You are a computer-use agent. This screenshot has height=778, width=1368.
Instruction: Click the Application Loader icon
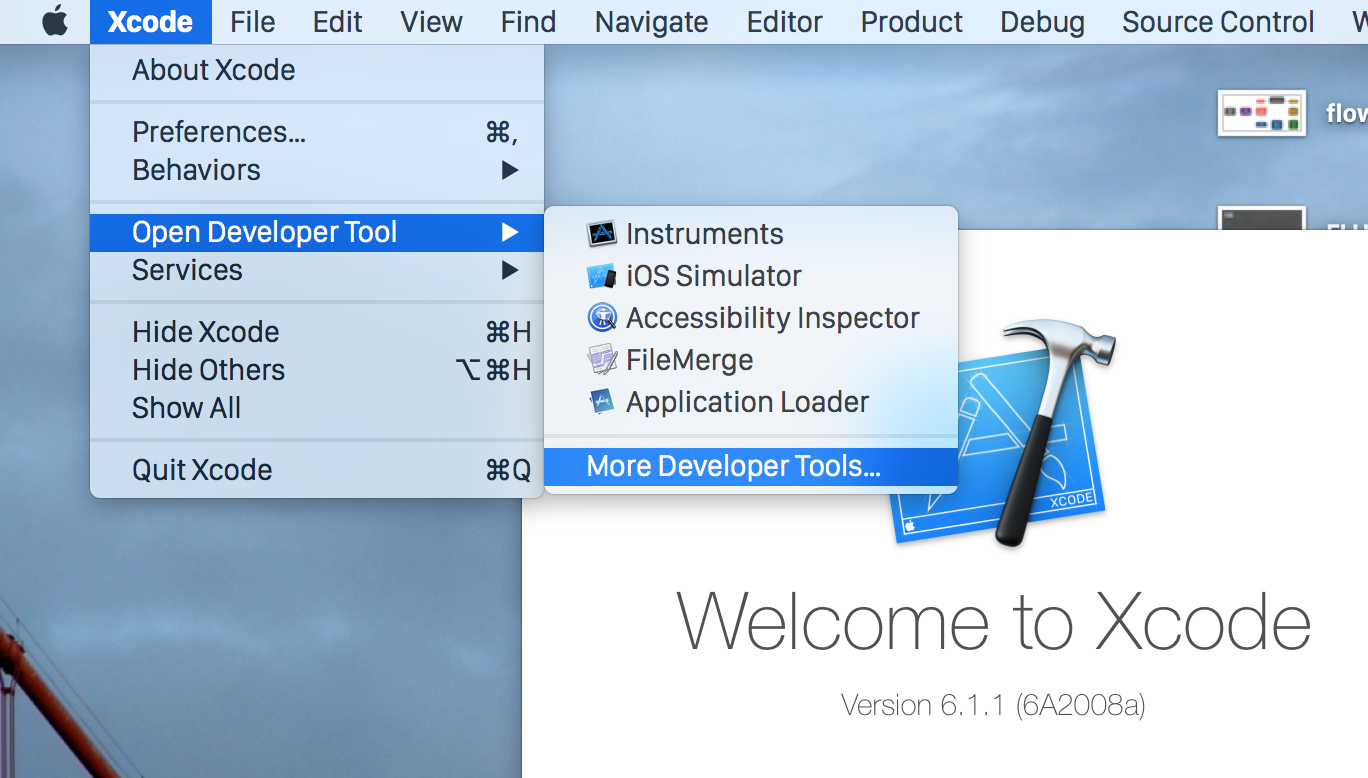[602, 402]
